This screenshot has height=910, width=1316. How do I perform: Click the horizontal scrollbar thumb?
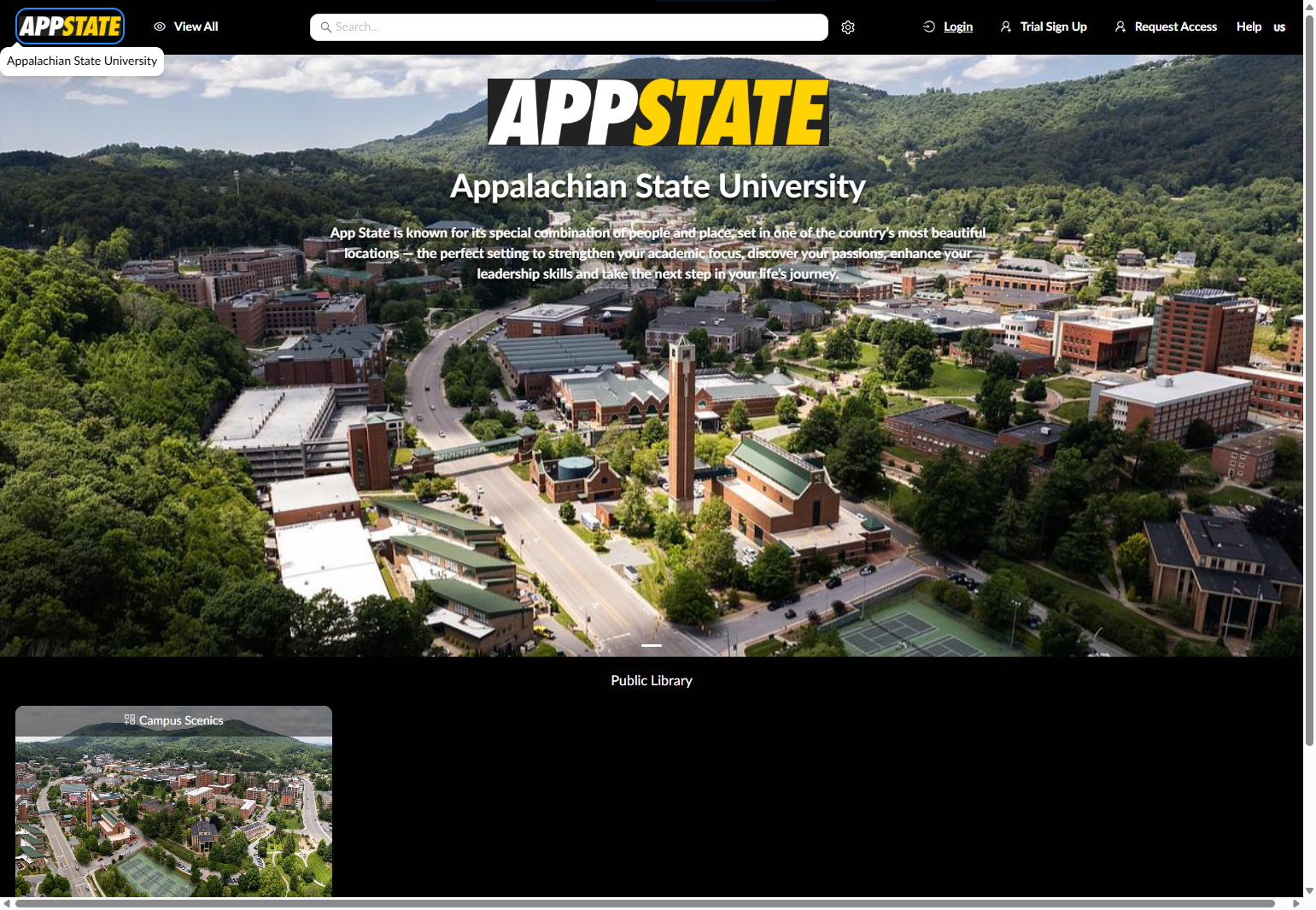(x=645, y=903)
